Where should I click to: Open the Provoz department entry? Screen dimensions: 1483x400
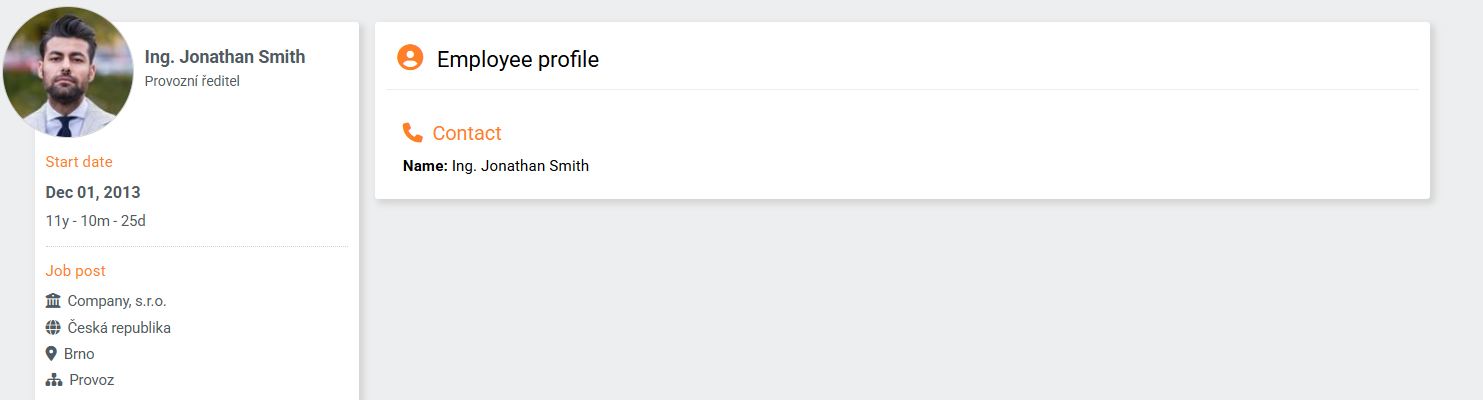92,381
